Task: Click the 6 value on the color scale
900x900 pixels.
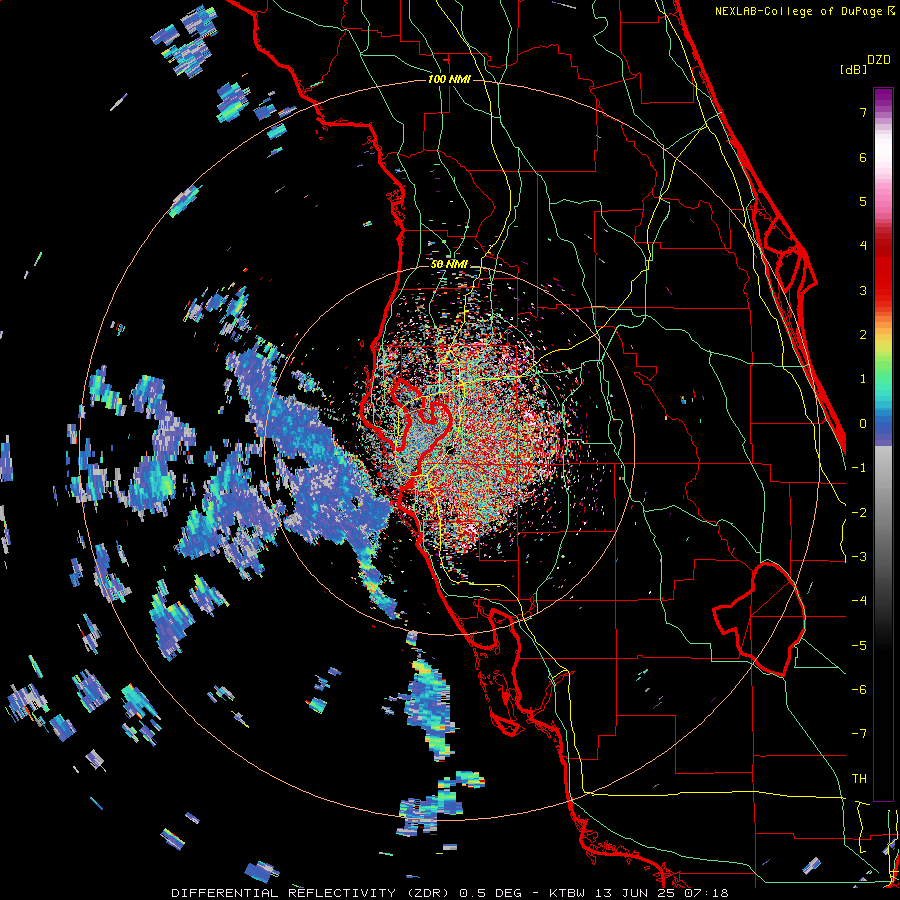Action: pyautogui.click(x=863, y=157)
